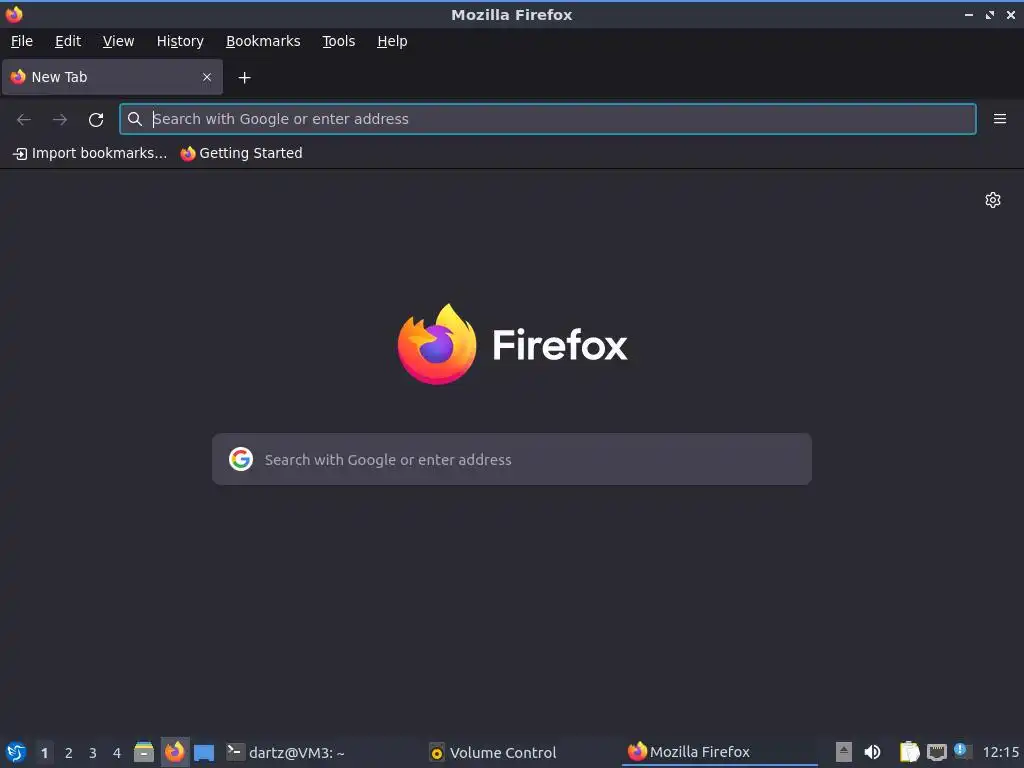
Task: Open the system start menu in the taskbar
Action: click(16, 752)
